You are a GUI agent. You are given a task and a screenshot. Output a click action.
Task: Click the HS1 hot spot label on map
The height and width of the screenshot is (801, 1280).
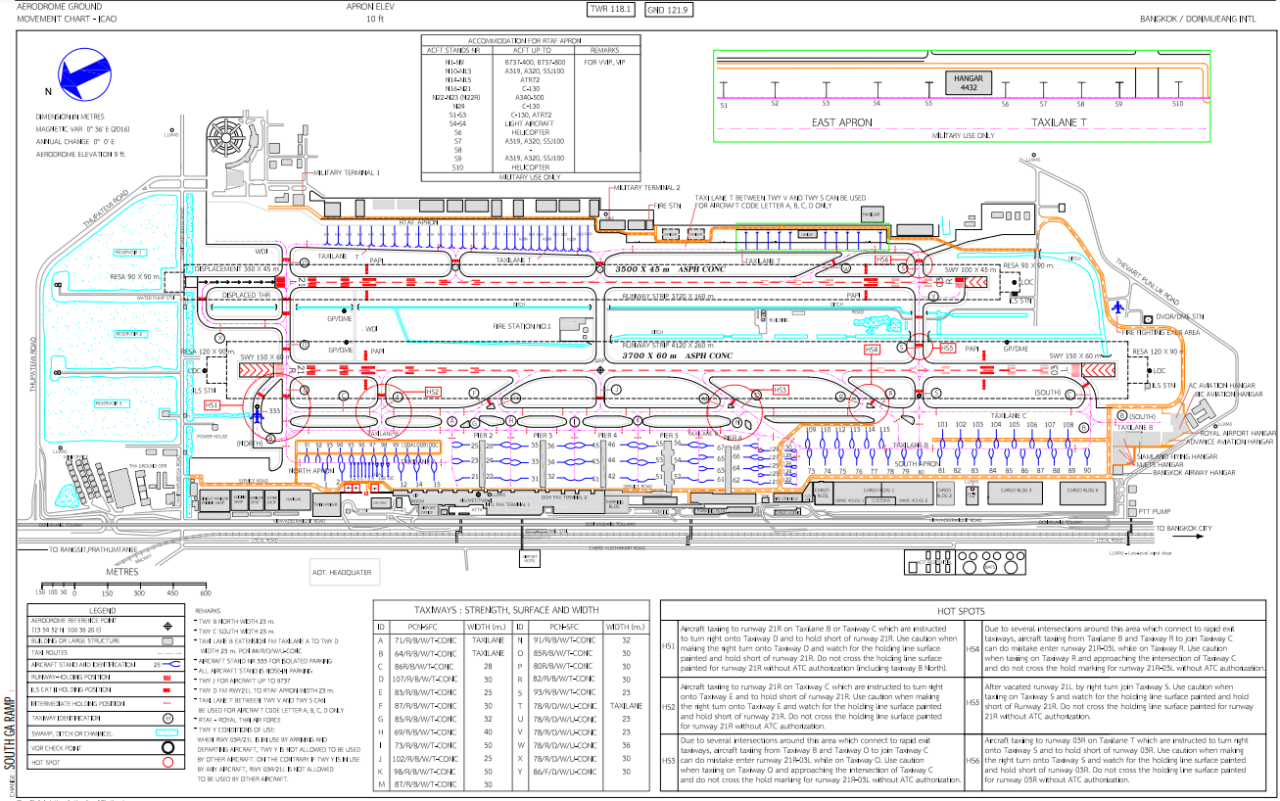click(212, 405)
